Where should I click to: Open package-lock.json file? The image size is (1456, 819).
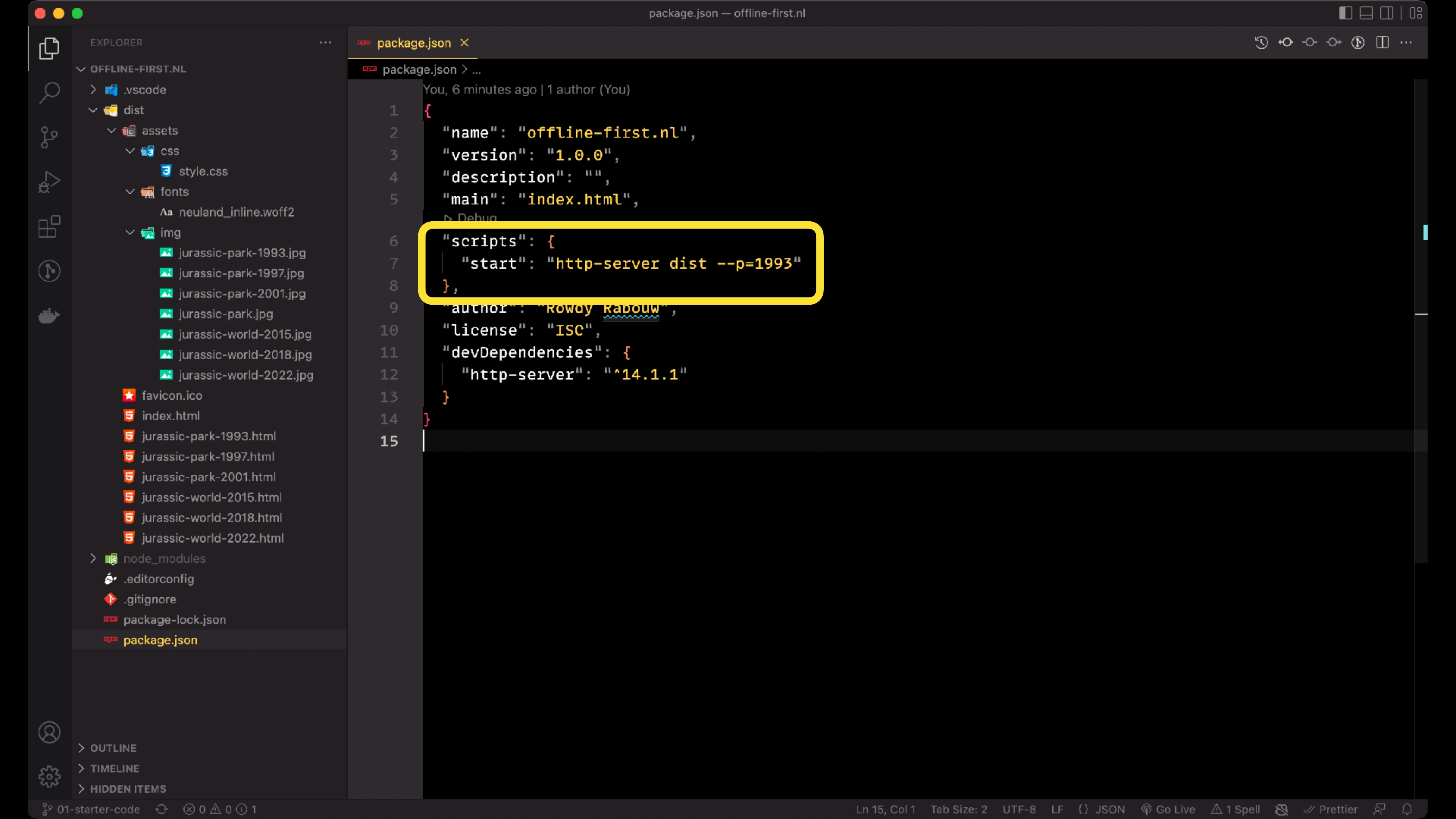pos(175,620)
